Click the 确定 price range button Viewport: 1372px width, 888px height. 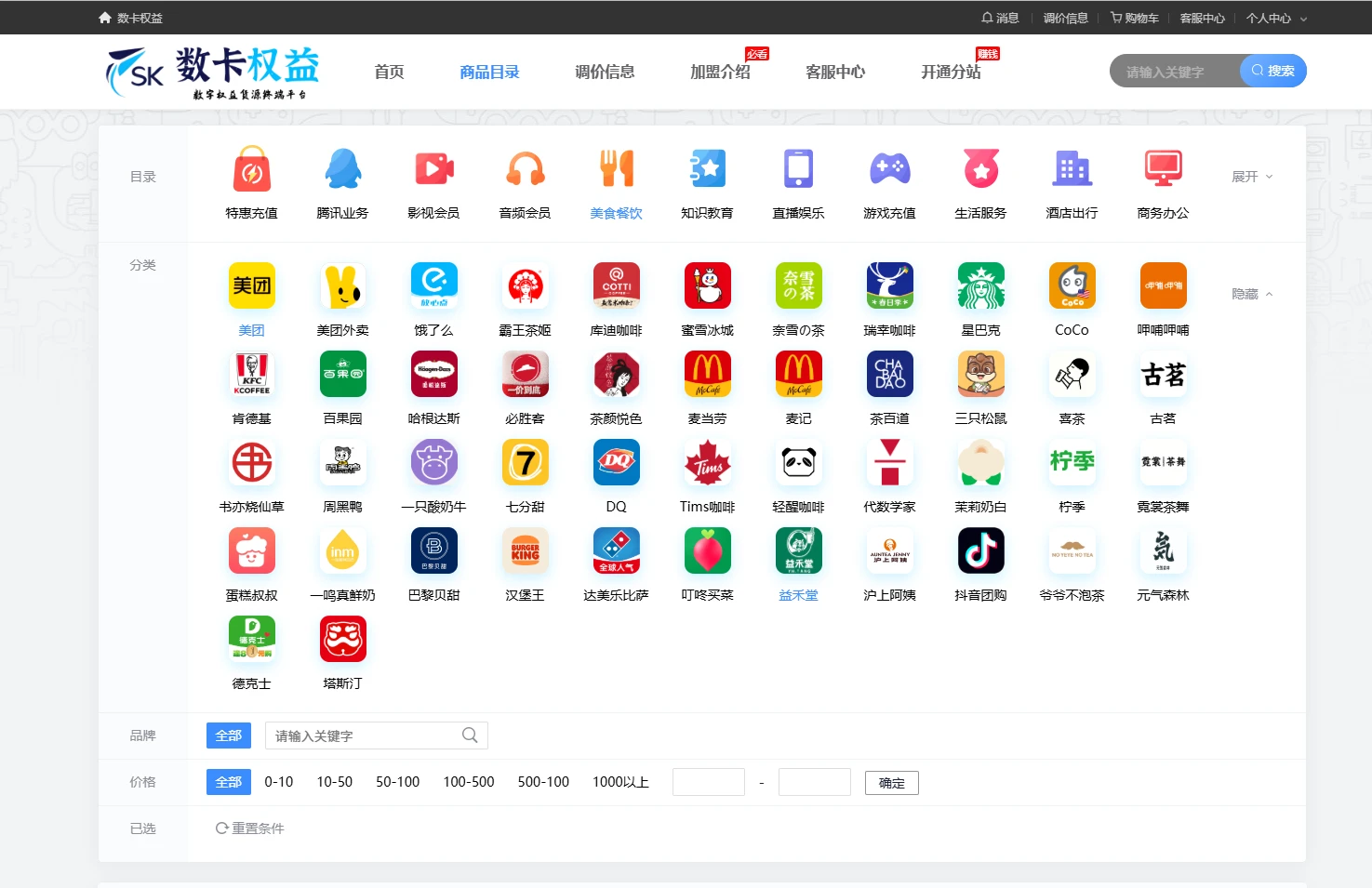tap(892, 783)
